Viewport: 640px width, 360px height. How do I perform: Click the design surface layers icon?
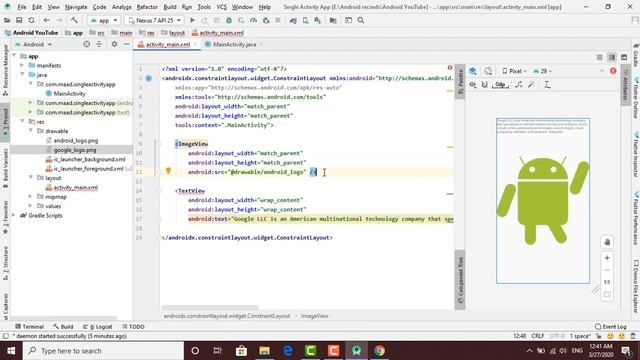pos(473,71)
